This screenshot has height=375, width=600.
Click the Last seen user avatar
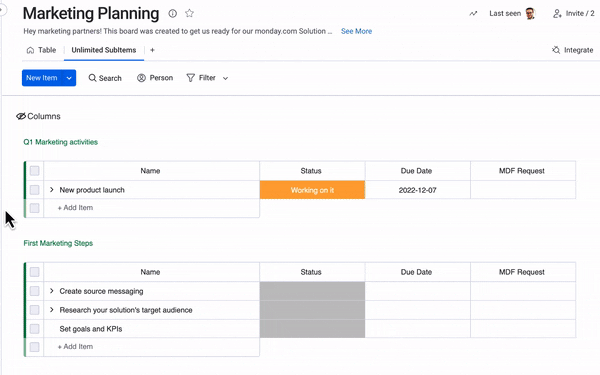(x=530, y=13)
